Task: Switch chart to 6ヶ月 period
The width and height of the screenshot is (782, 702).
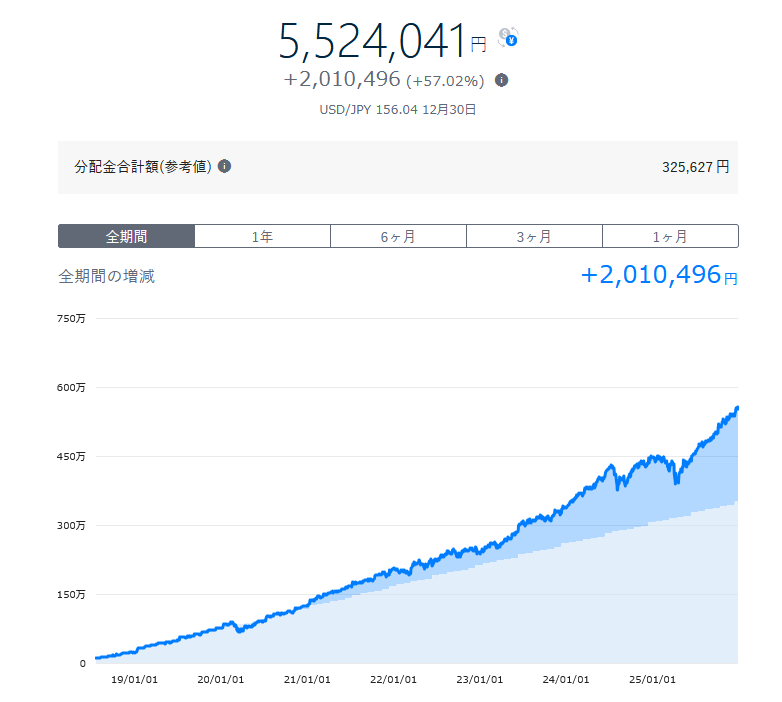Action: click(398, 236)
